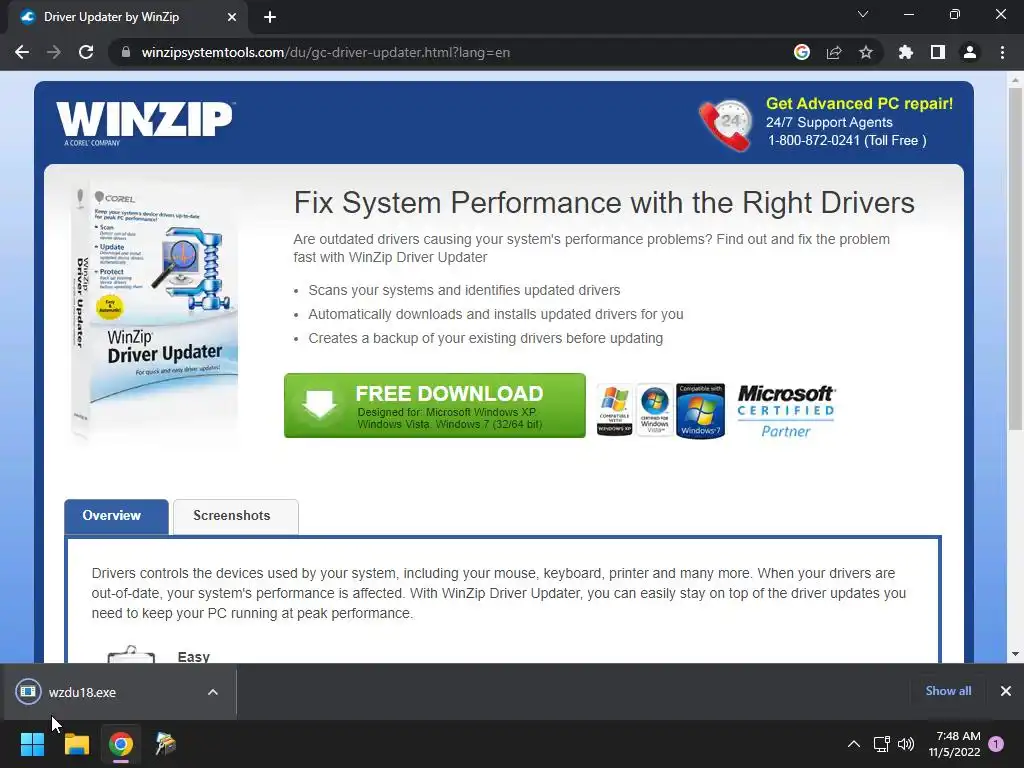Screen dimensions: 1024x768
Task: Click the browser forward arrow
Action: tap(54, 52)
